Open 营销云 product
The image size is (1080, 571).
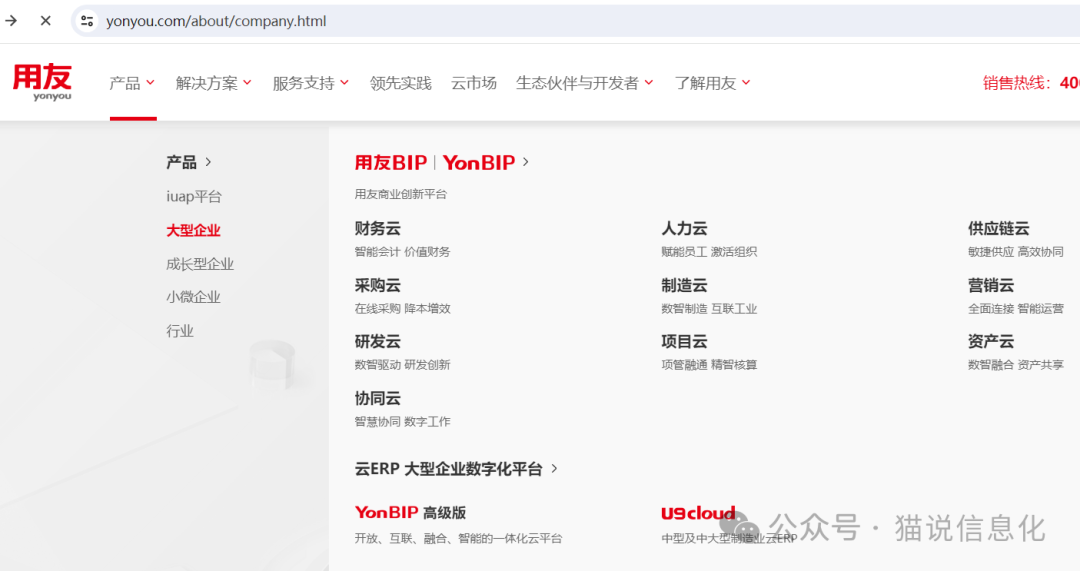pyautogui.click(x=990, y=285)
